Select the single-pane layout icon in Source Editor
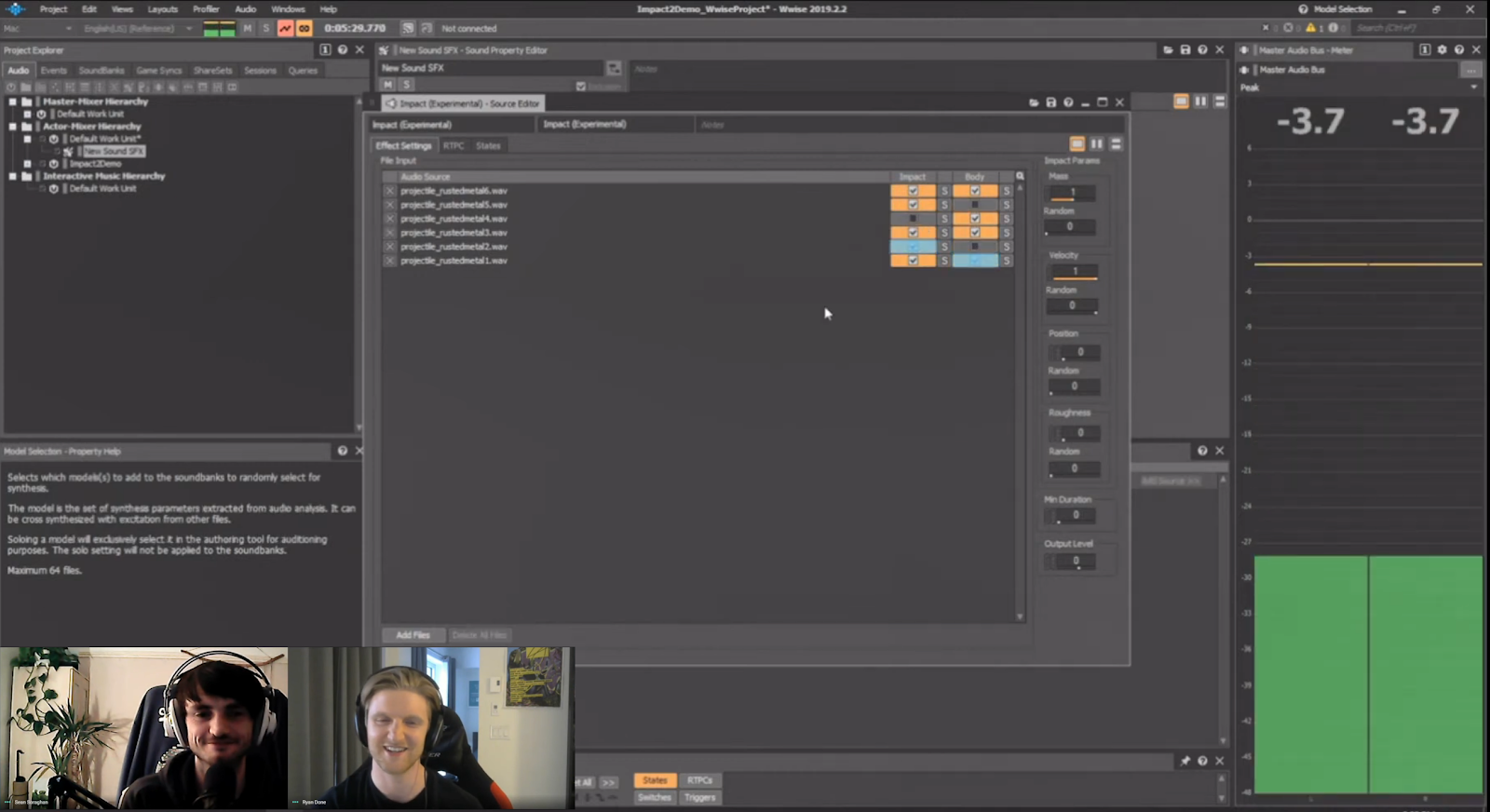This screenshot has height=812, width=1490. coord(1077,144)
